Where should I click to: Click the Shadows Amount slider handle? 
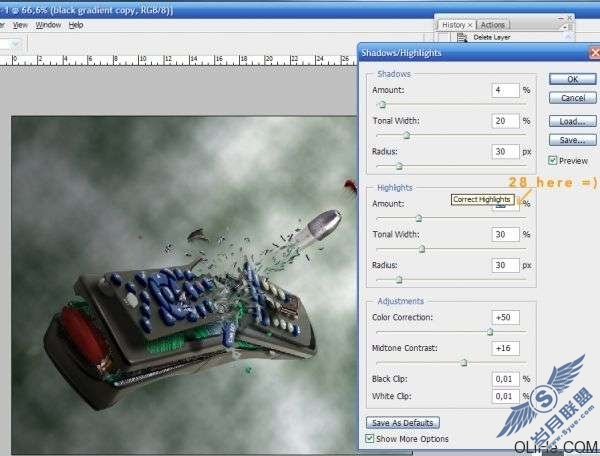pos(382,104)
